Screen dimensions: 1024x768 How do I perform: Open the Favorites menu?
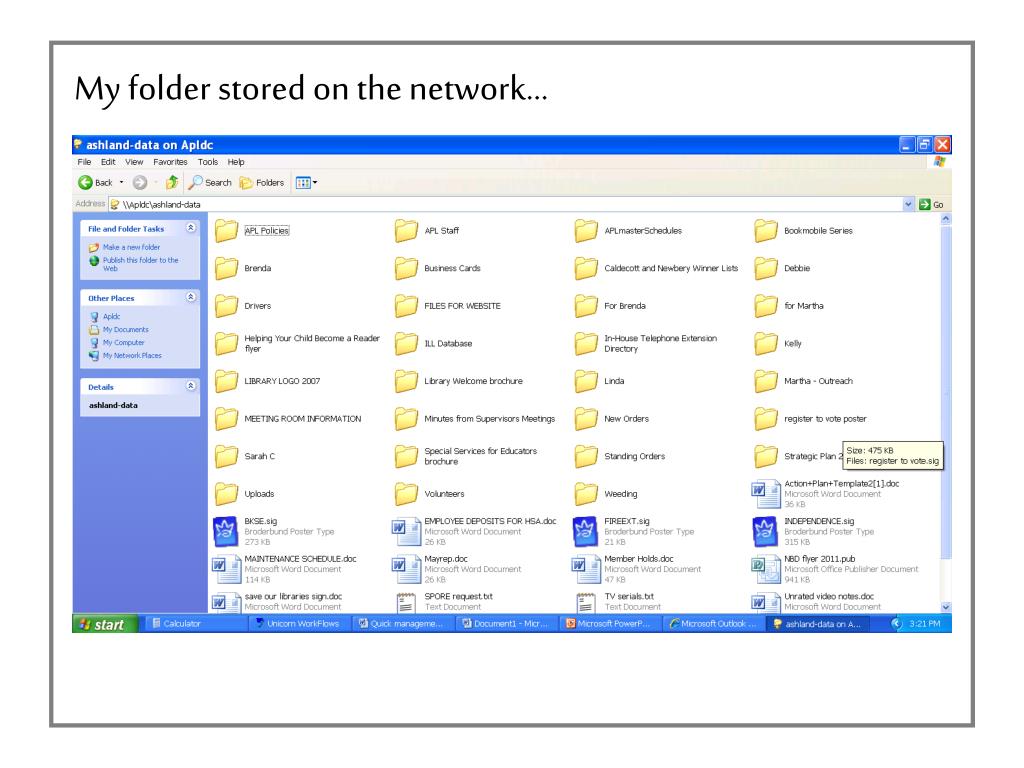point(170,162)
